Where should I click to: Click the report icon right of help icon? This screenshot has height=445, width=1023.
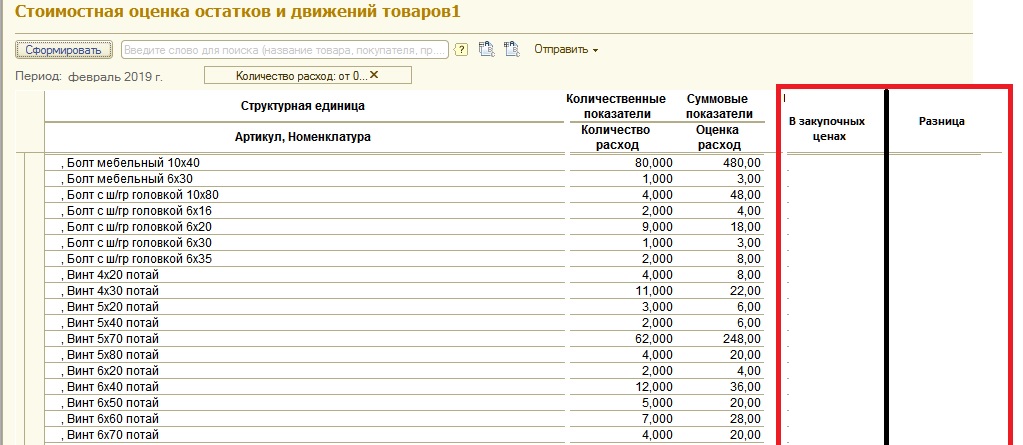point(487,49)
